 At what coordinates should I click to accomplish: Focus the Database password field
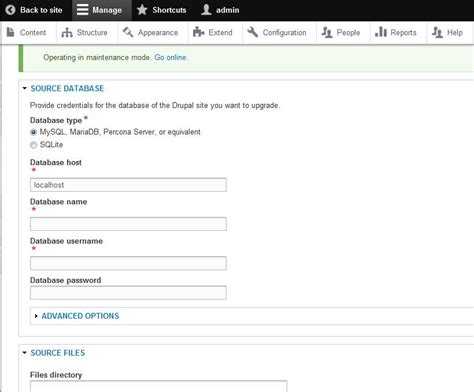click(128, 293)
